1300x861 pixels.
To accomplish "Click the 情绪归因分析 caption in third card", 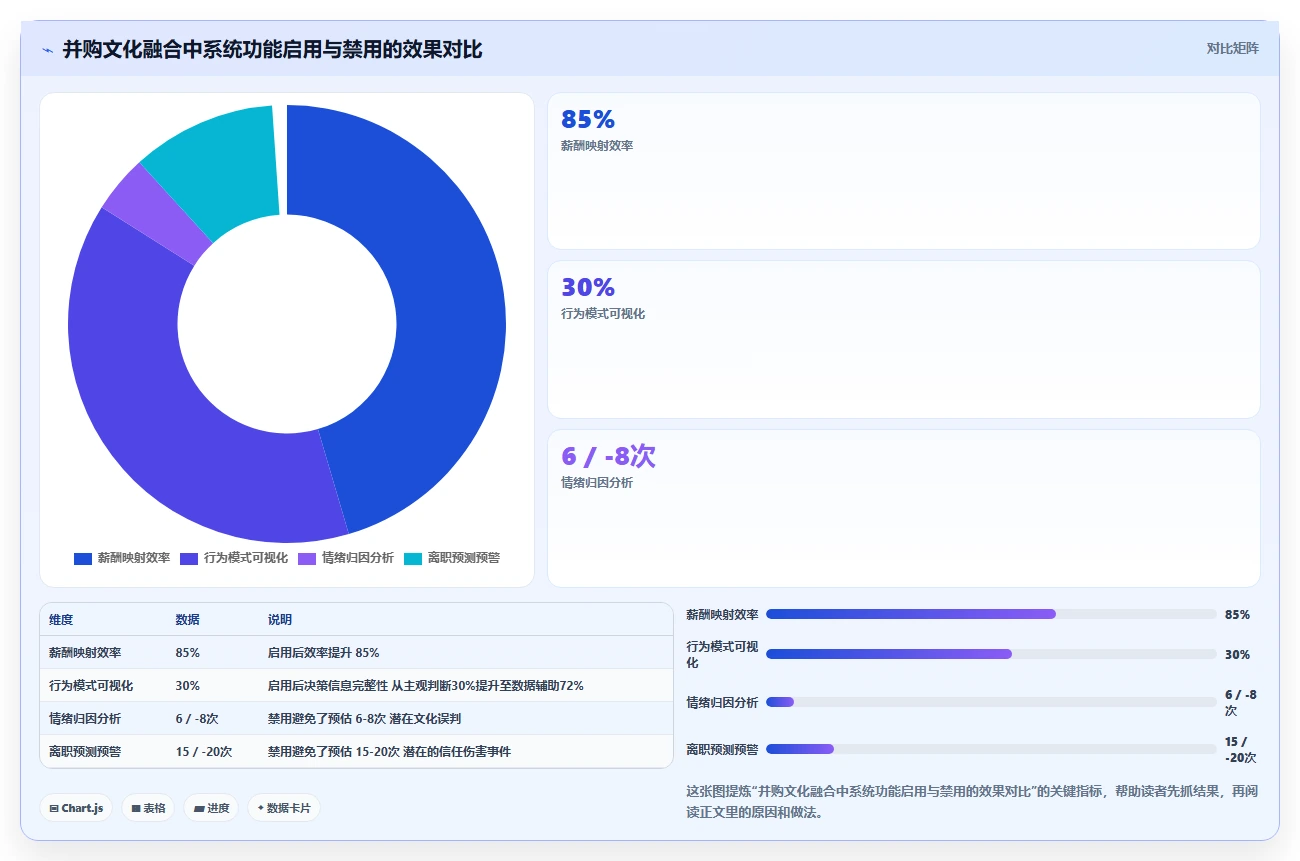I will point(597,482).
